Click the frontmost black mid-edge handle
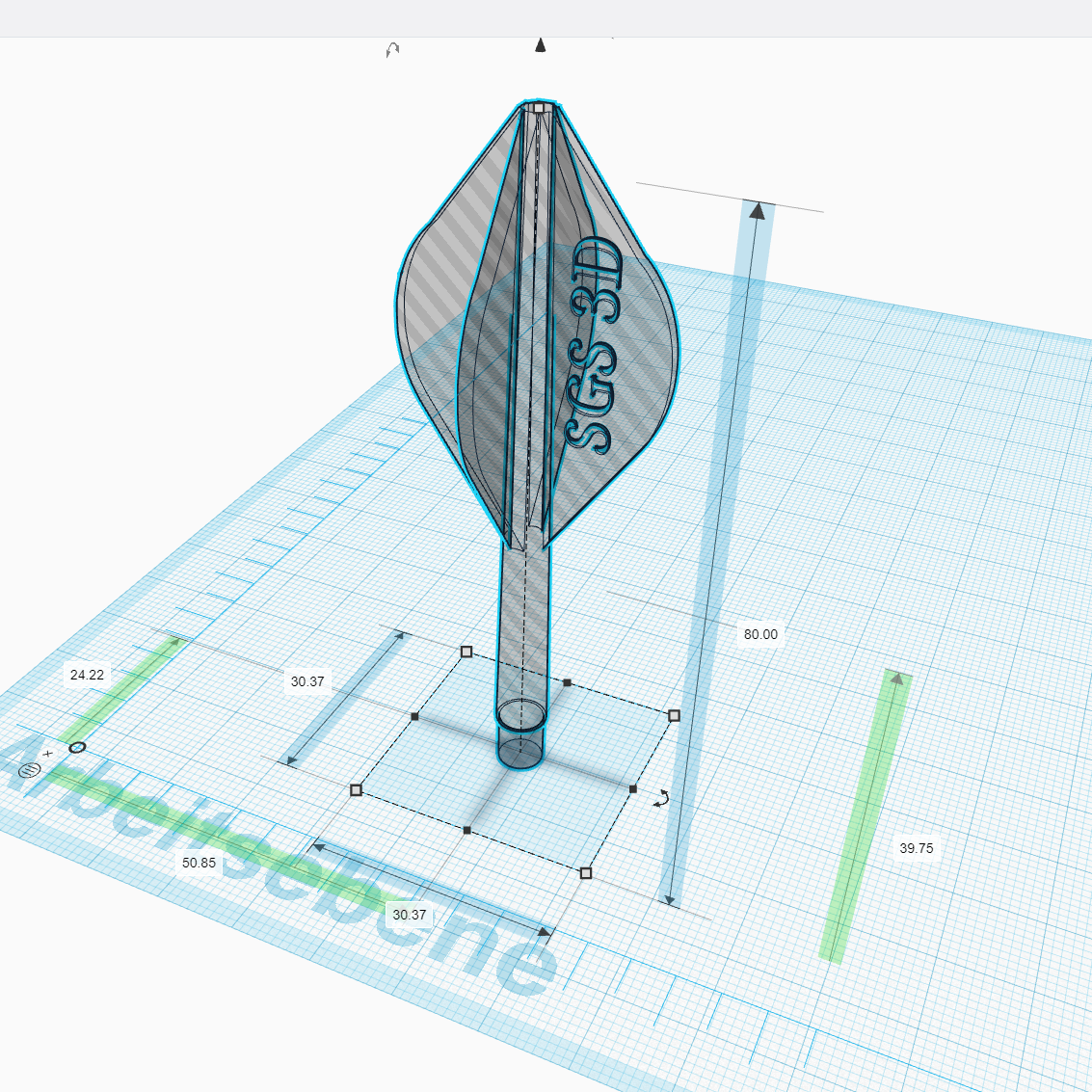This screenshot has width=1092, height=1092. [467, 830]
